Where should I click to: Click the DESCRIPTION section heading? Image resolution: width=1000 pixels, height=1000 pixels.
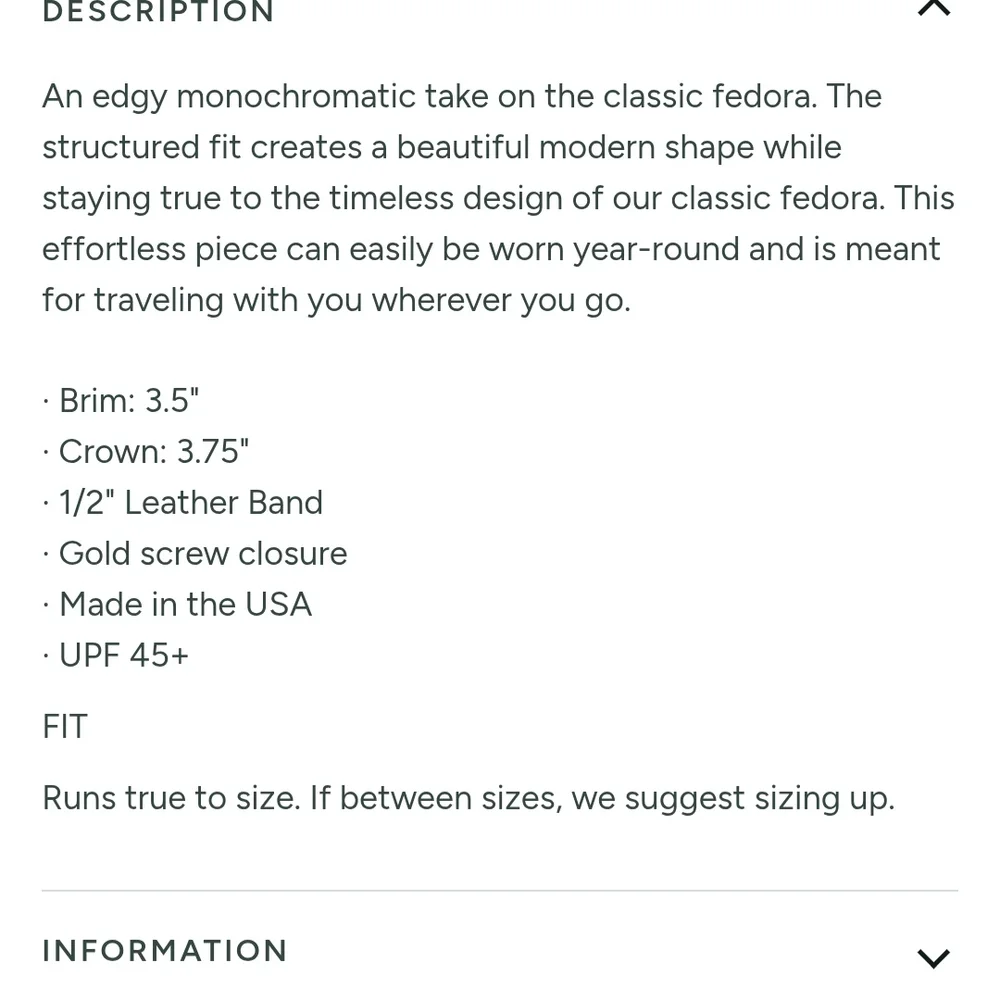(158, 12)
